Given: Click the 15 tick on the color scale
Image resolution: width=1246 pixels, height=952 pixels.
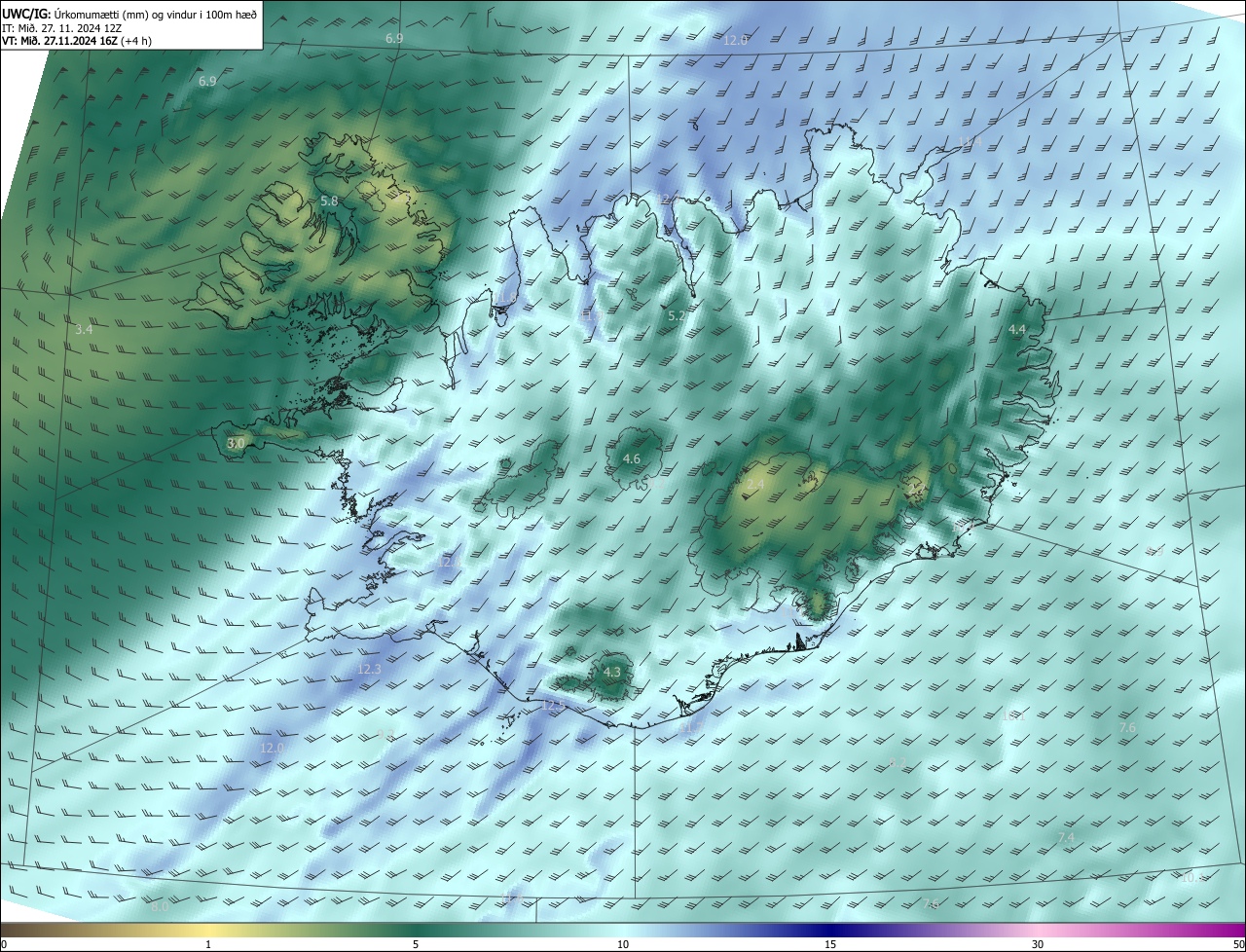Looking at the screenshot, I should [830, 944].
